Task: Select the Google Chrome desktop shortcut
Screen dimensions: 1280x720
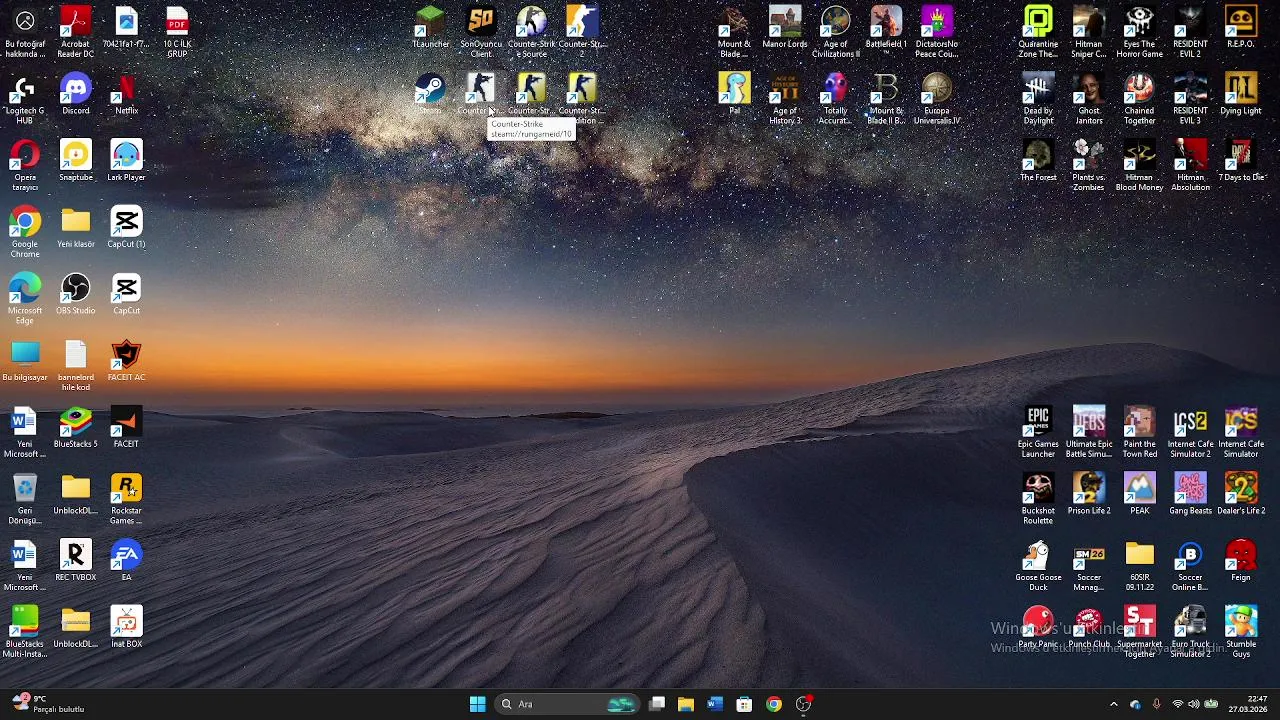Action: [25, 232]
